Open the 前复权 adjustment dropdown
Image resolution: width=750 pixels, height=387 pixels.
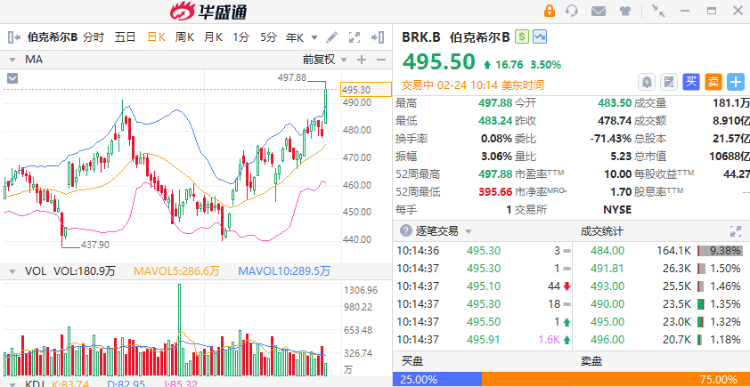pos(325,59)
